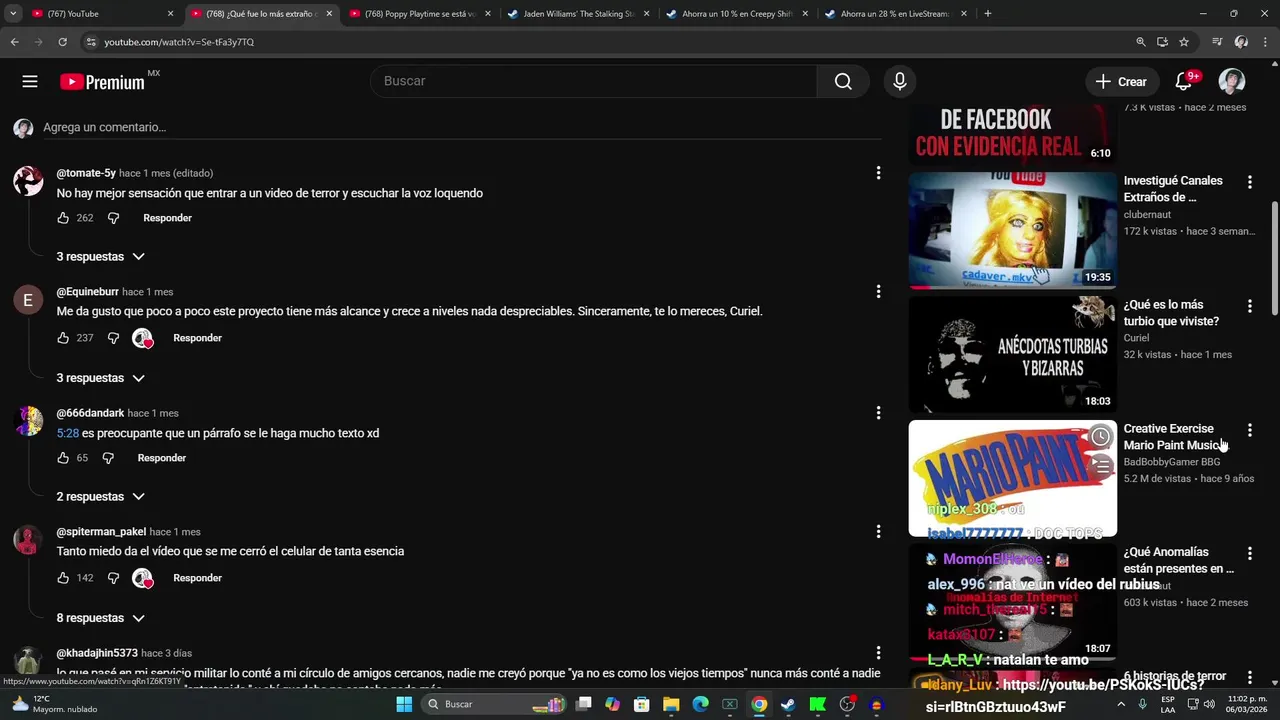The width and height of the screenshot is (1280, 720).
Task: Expand 3 respuestas under @Equineburr comment
Action: [x=100, y=378]
